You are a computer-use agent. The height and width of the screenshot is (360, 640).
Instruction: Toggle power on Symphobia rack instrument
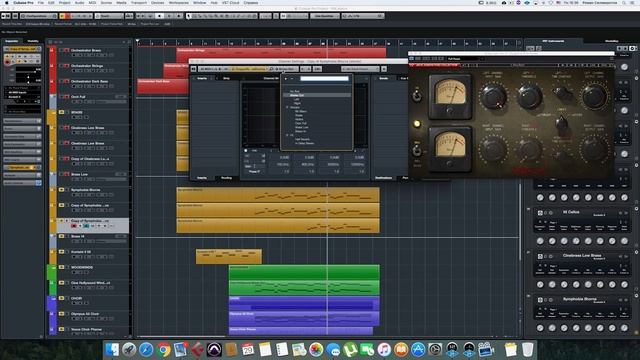(540, 300)
